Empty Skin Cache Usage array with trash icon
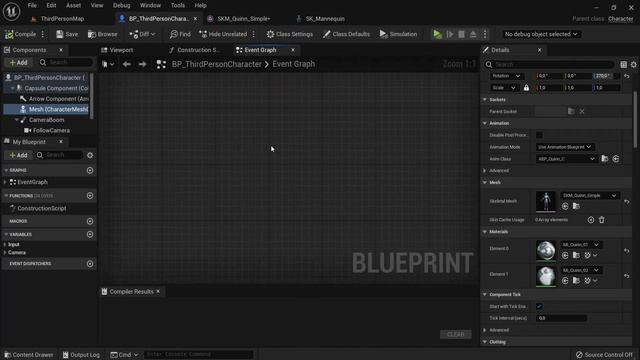The image size is (640, 360). pyautogui.click(x=602, y=220)
